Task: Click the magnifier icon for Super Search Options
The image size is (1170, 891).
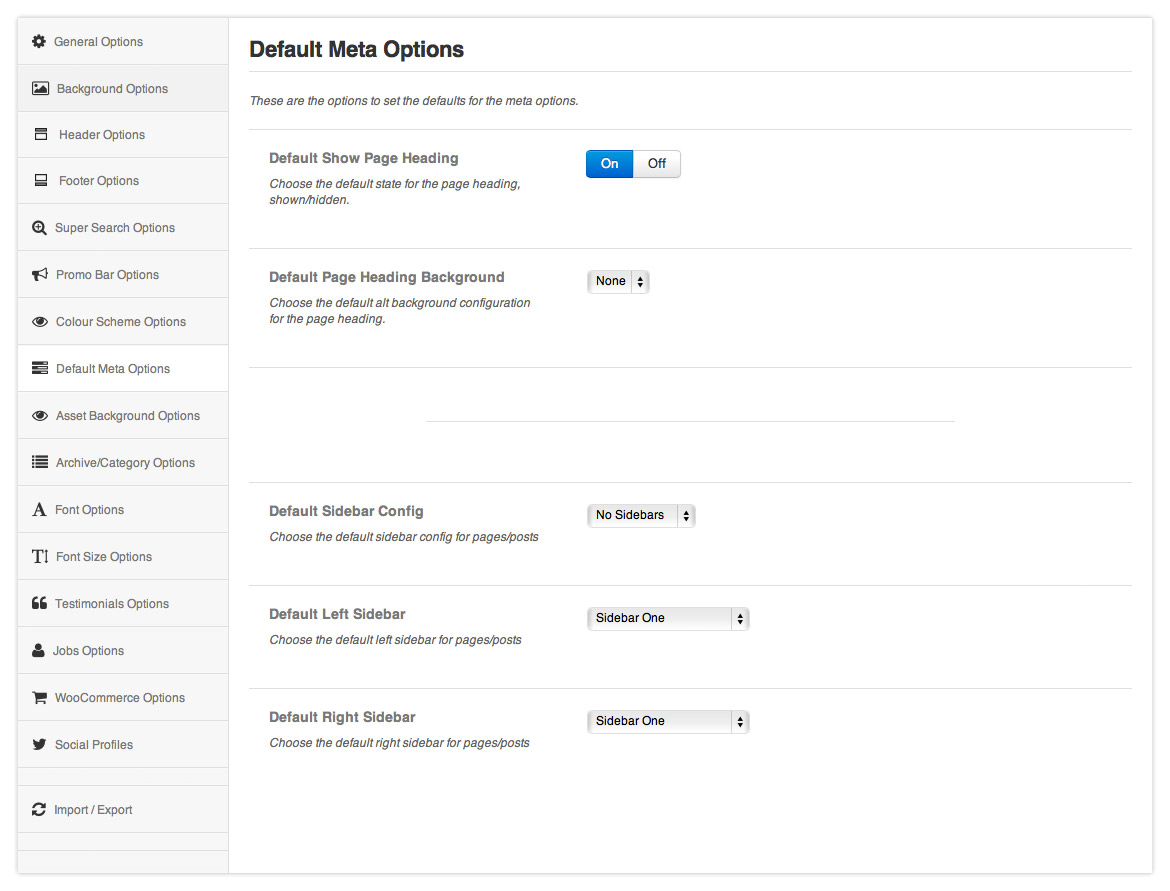Action: click(39, 228)
